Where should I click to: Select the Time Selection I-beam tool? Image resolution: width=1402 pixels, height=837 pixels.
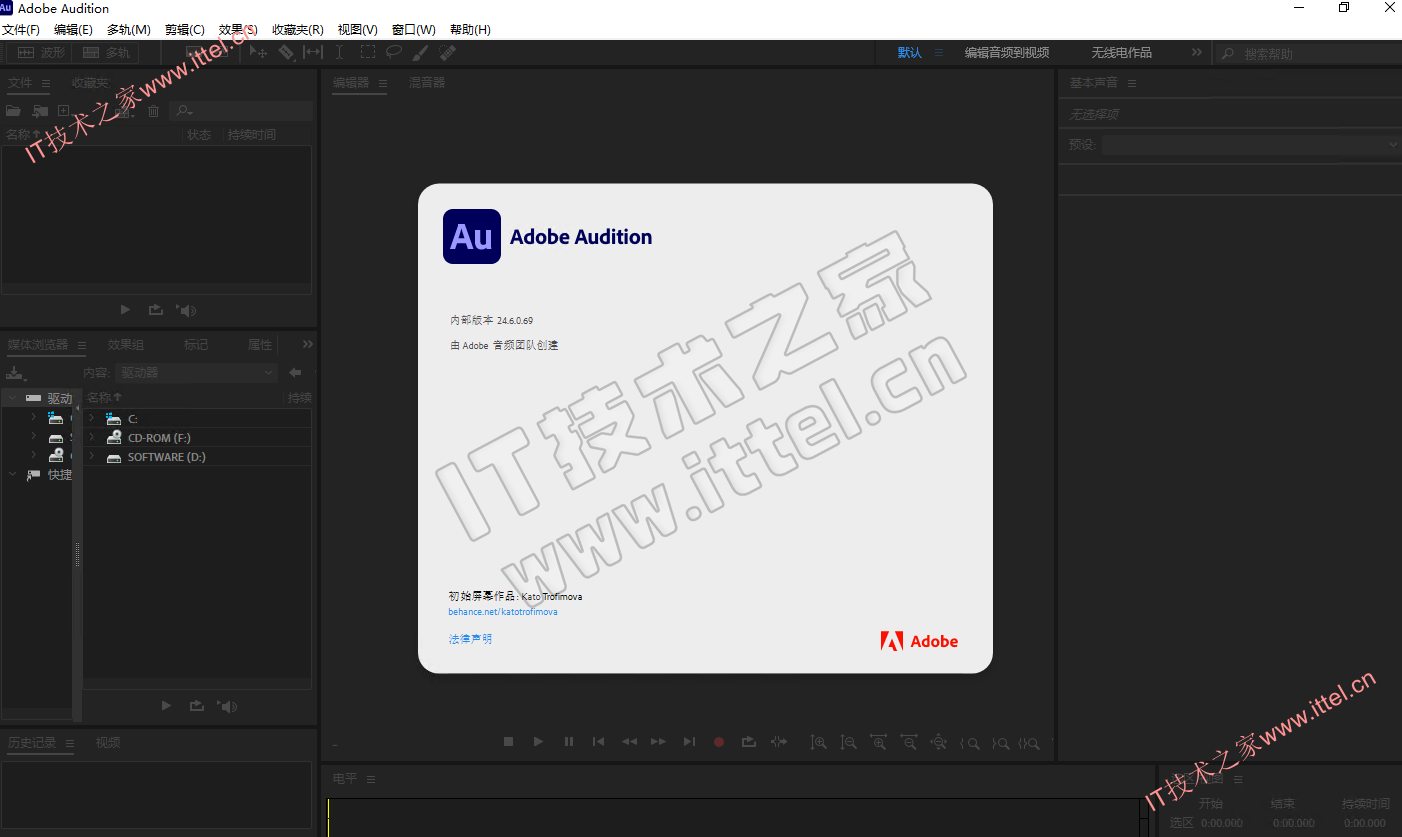click(x=340, y=52)
